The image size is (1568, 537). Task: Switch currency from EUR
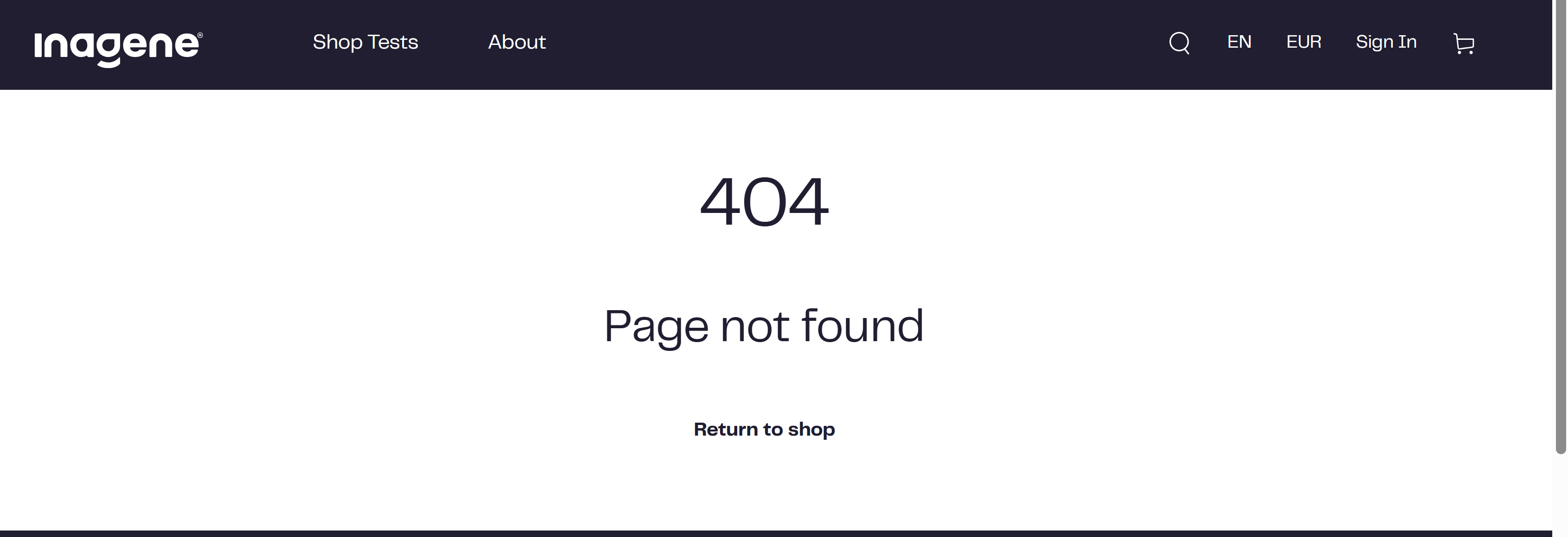1303,42
